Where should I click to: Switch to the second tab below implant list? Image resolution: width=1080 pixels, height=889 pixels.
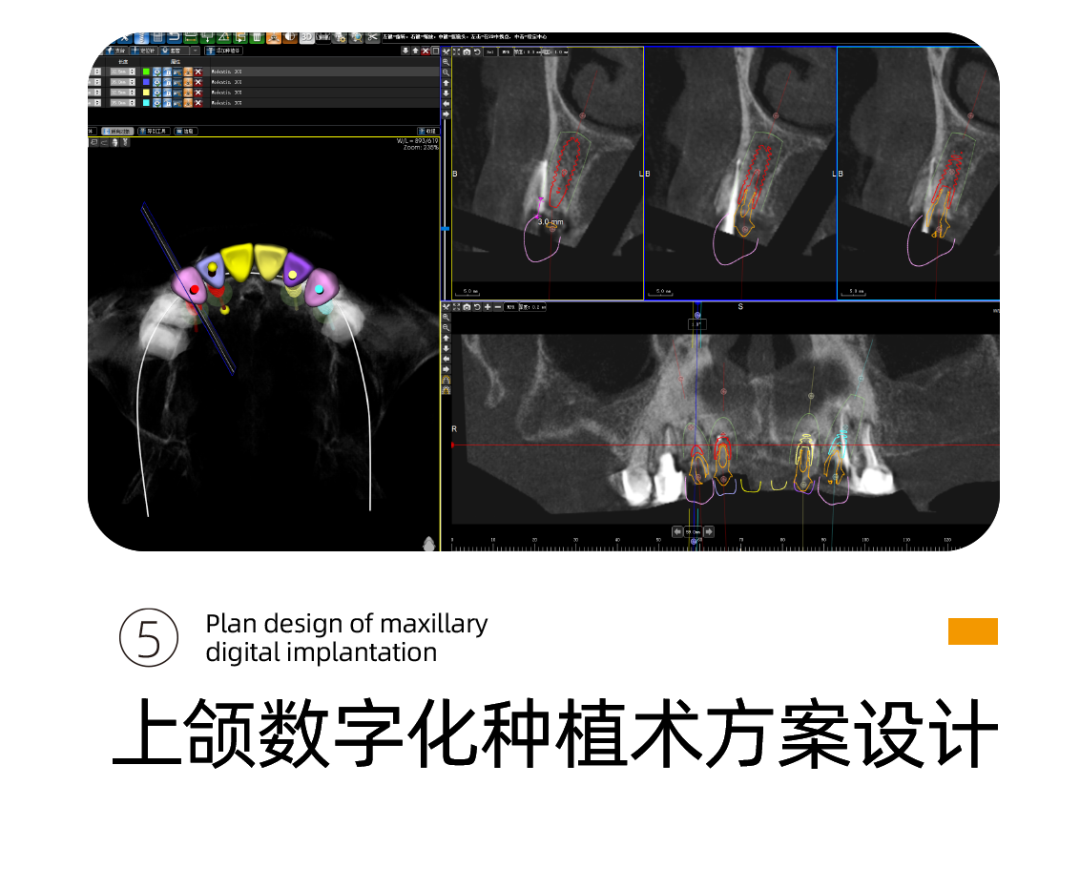pos(153,131)
